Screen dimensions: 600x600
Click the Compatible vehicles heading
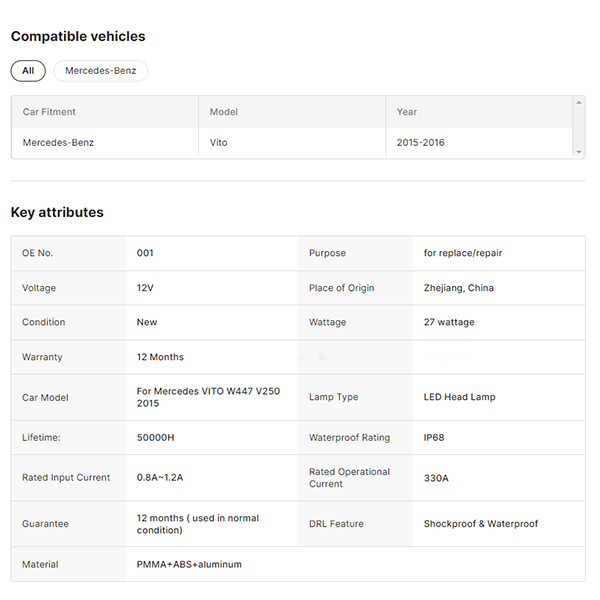[x=78, y=36]
